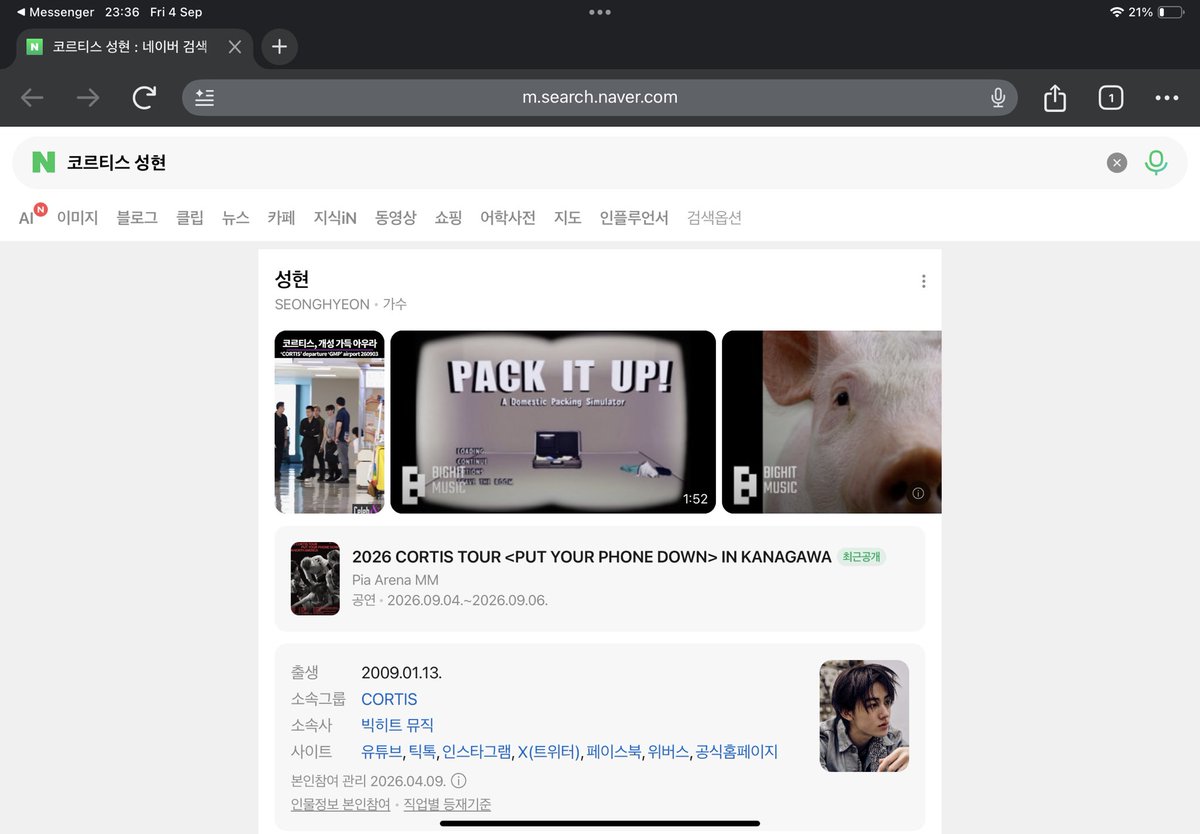Reload the Naver search page
1200x834 pixels.
pyautogui.click(x=144, y=97)
